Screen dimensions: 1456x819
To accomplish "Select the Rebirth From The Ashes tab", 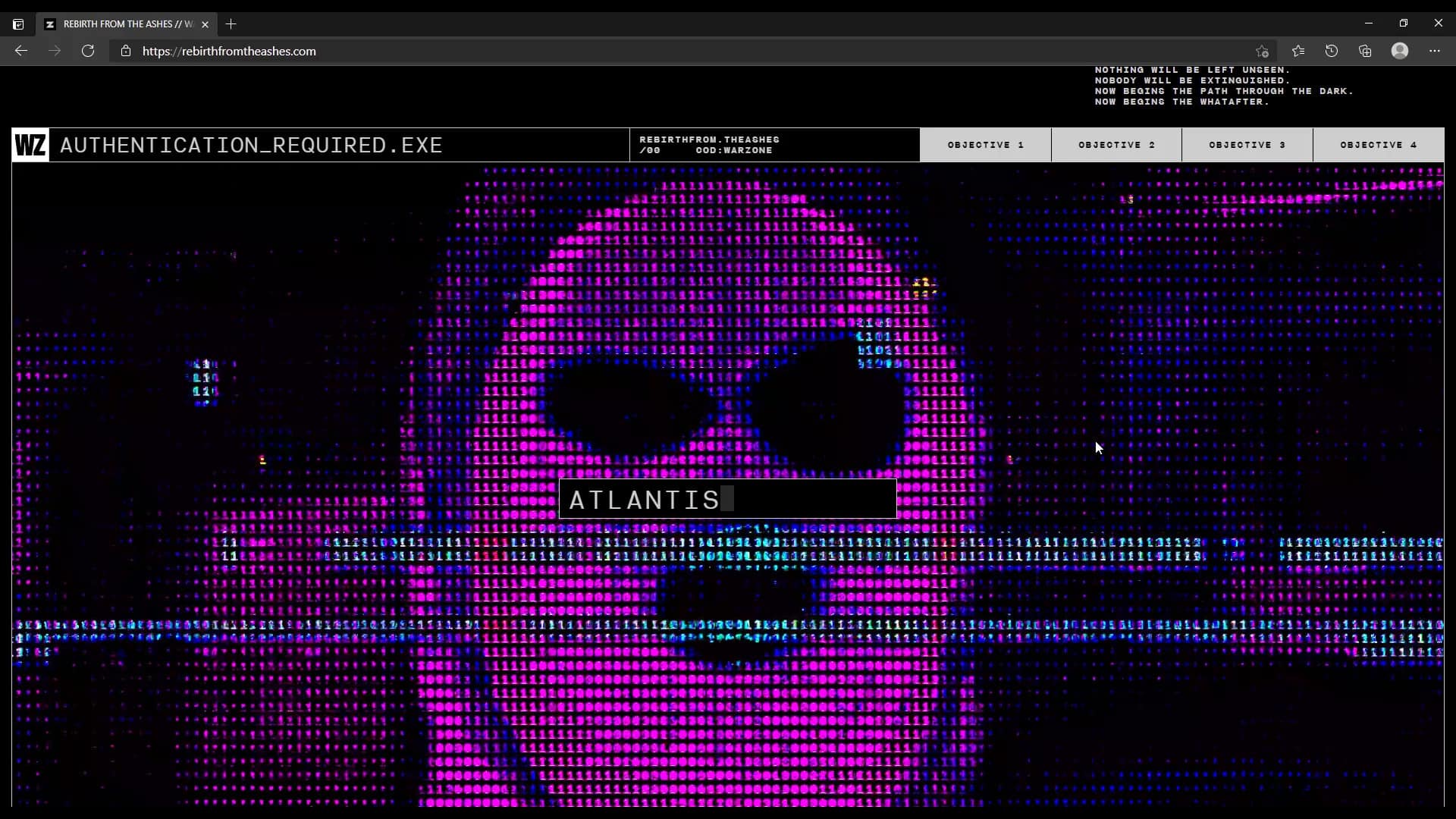I will [x=126, y=24].
